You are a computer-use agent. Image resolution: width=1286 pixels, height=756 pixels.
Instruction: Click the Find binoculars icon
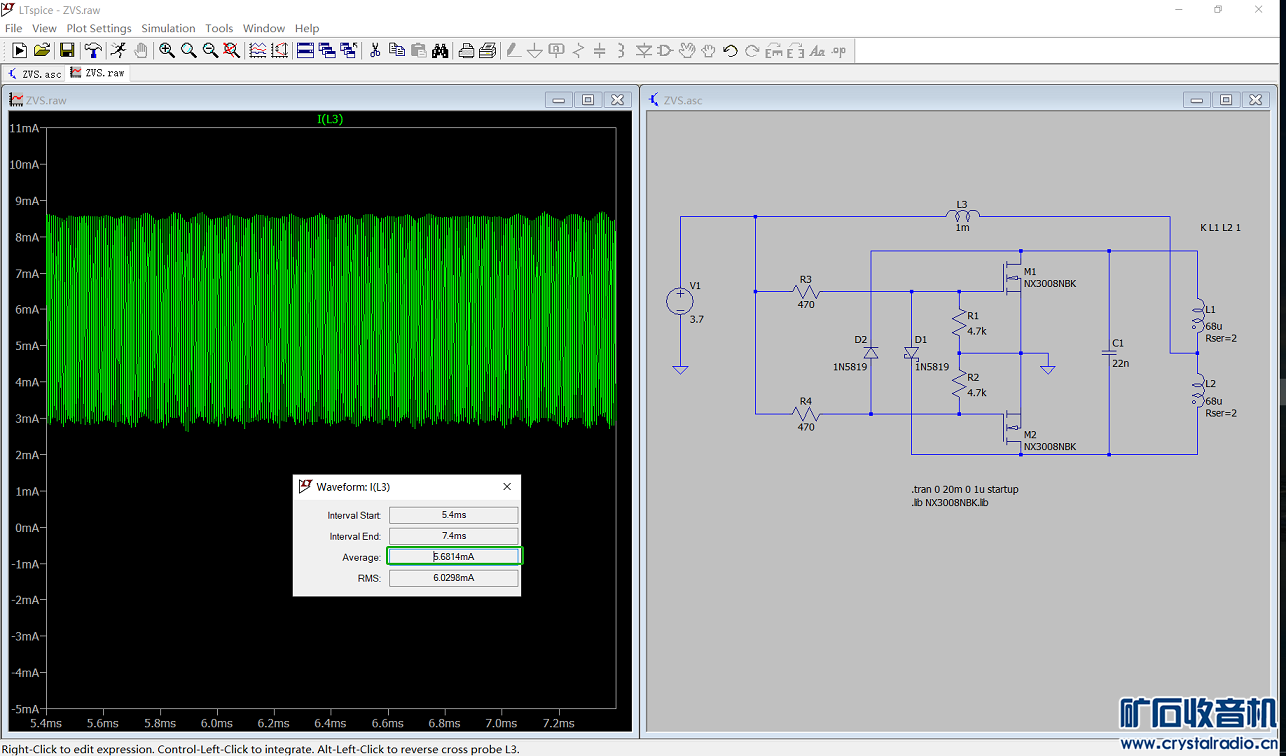pos(440,50)
